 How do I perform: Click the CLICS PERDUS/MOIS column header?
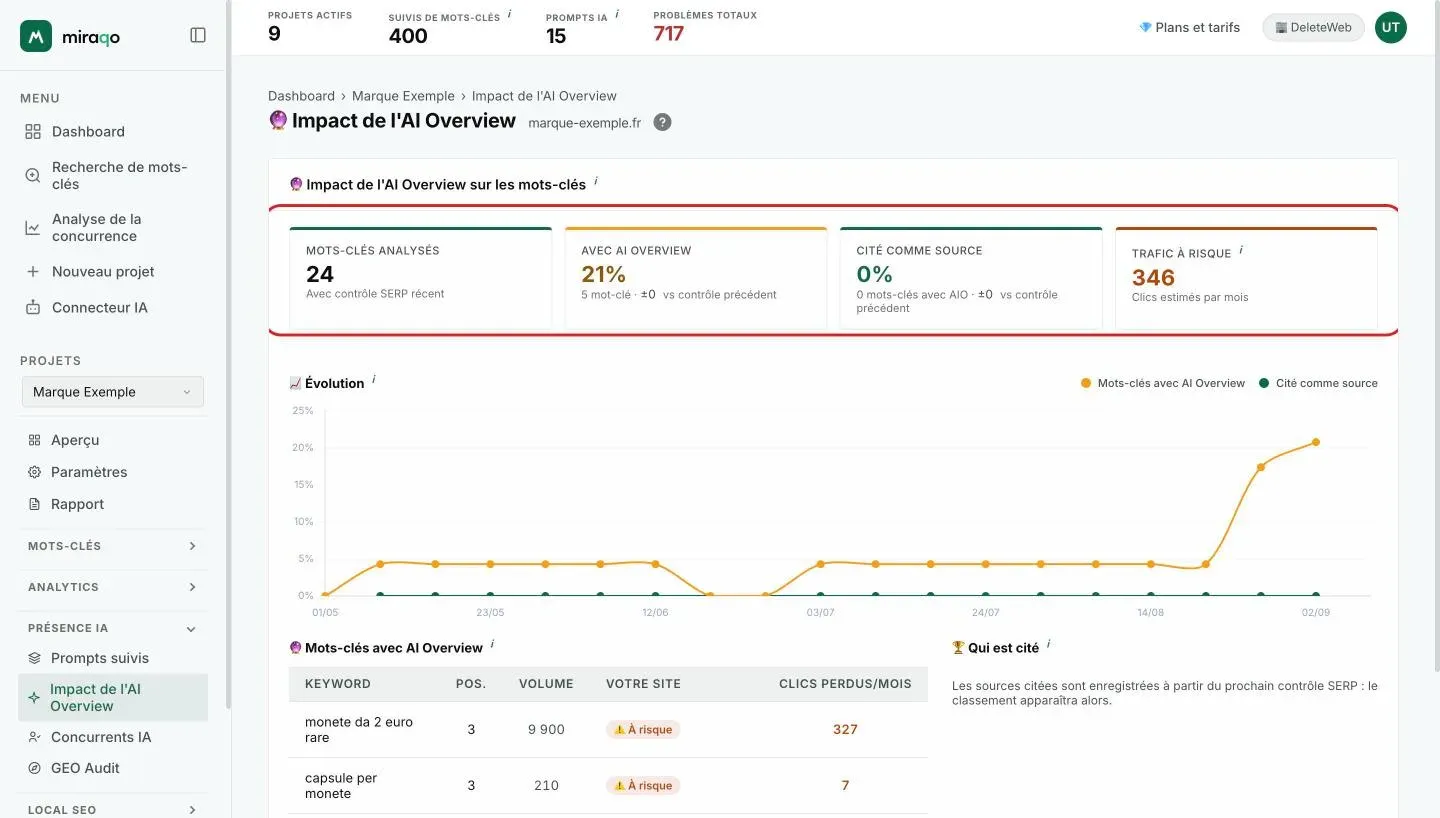(x=845, y=684)
